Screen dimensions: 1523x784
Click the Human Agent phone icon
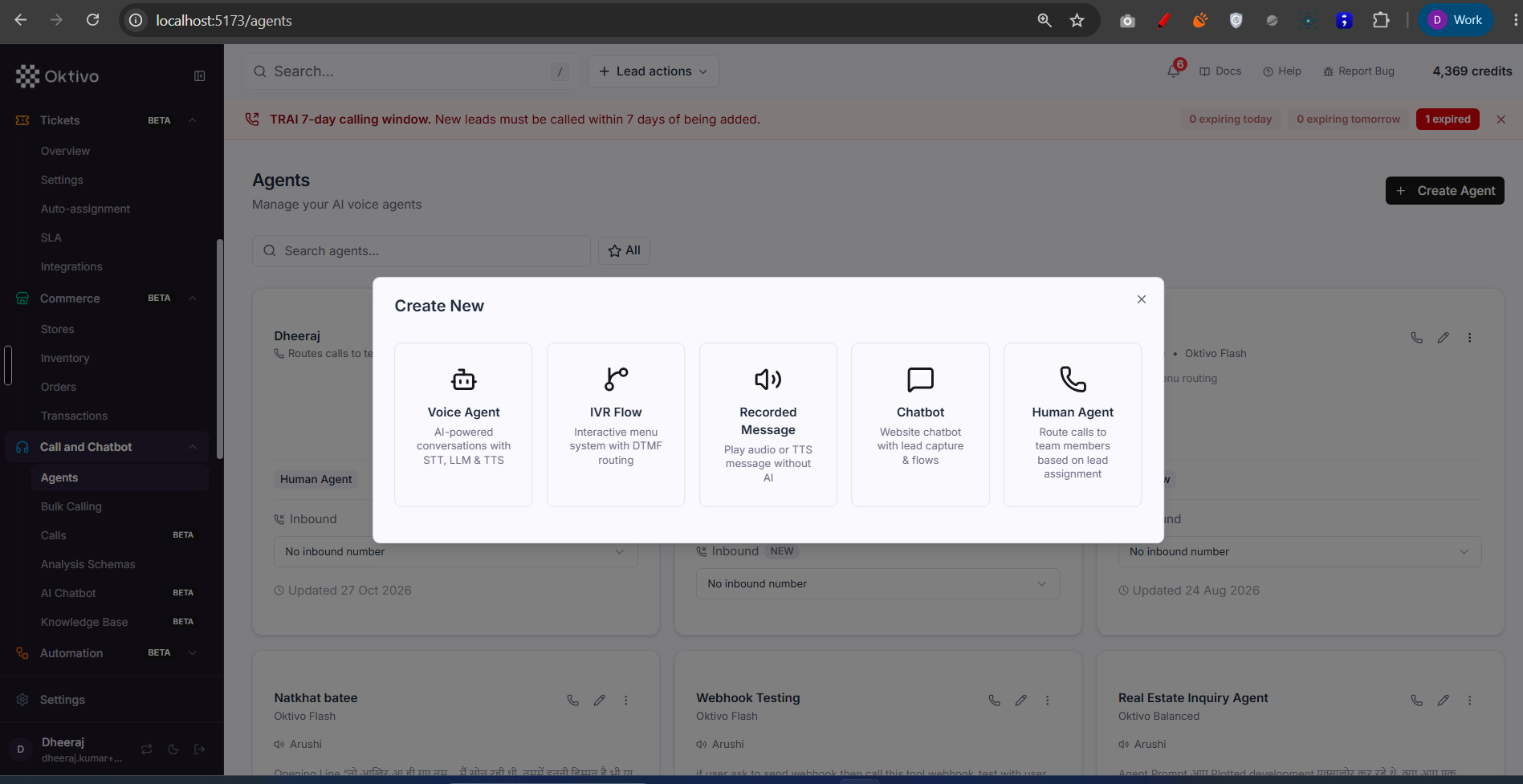tap(1073, 379)
